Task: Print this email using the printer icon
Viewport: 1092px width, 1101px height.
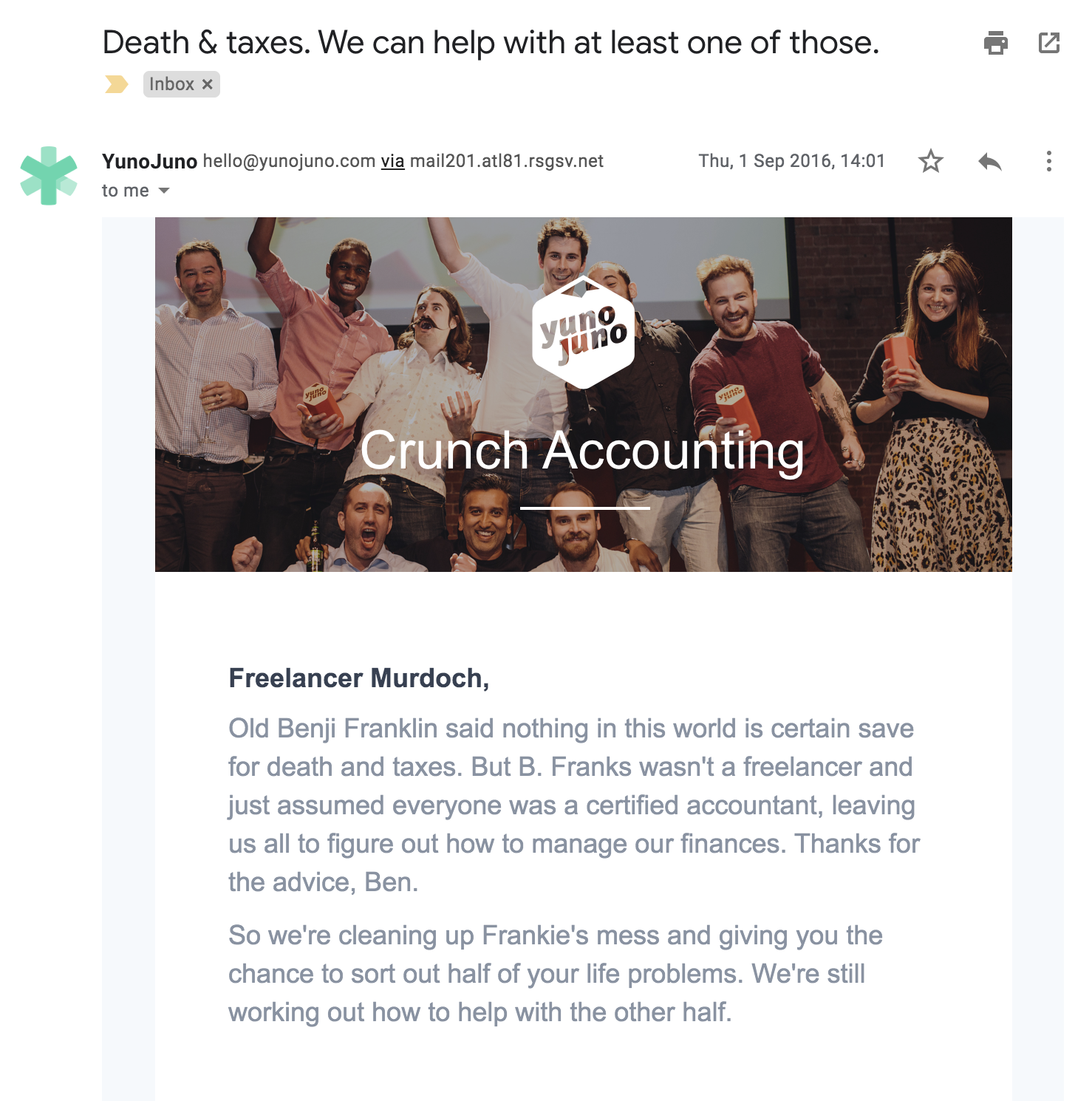Action: [x=995, y=43]
